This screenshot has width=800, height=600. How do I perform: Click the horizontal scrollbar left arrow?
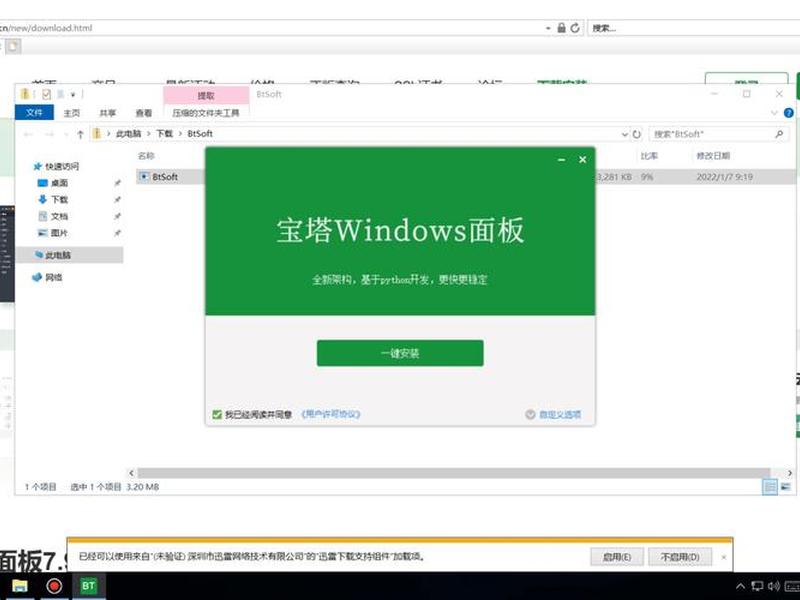pyautogui.click(x=132, y=473)
